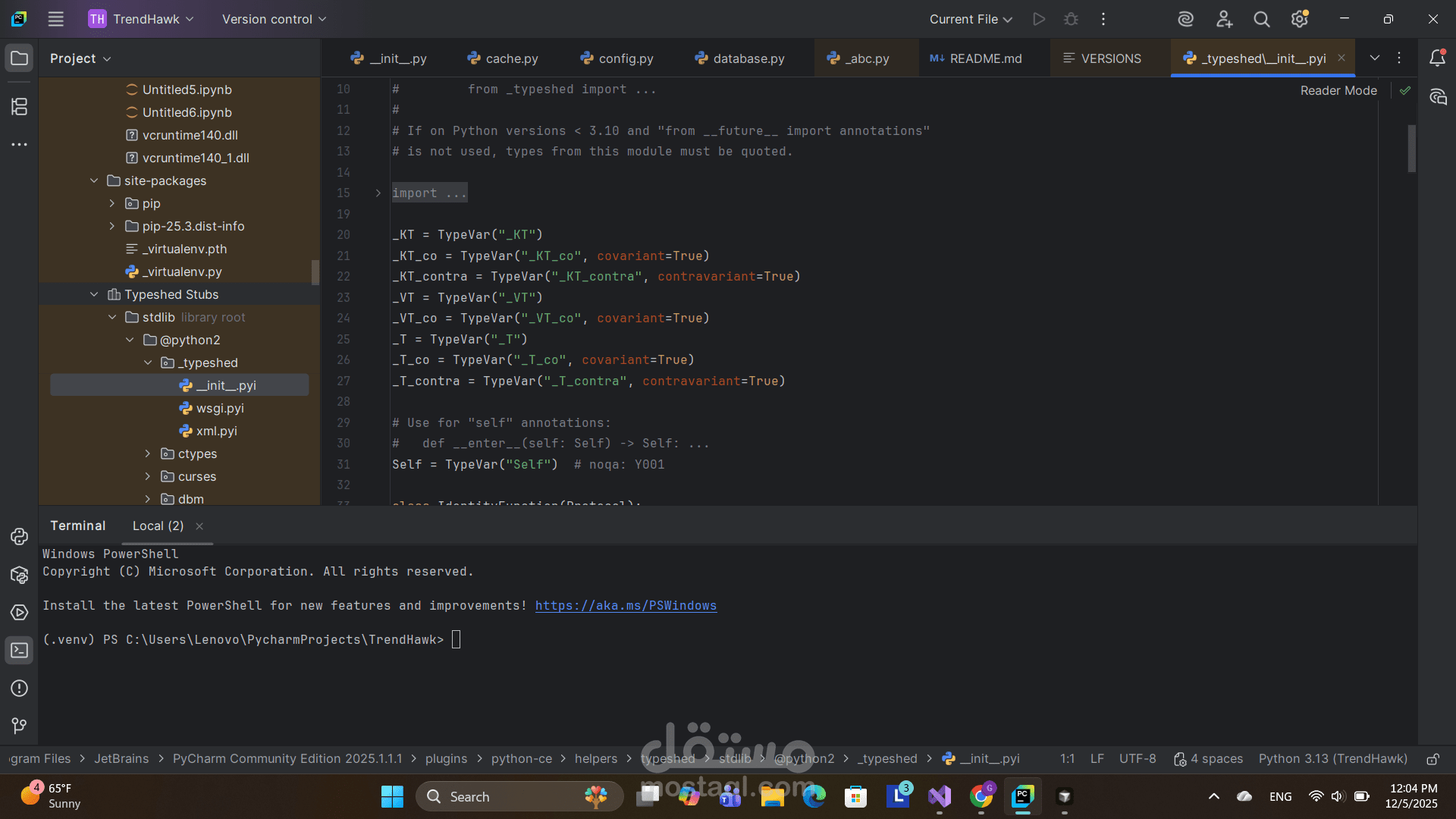
Task: Toggle Reader Mode in editor
Action: pos(1338,90)
